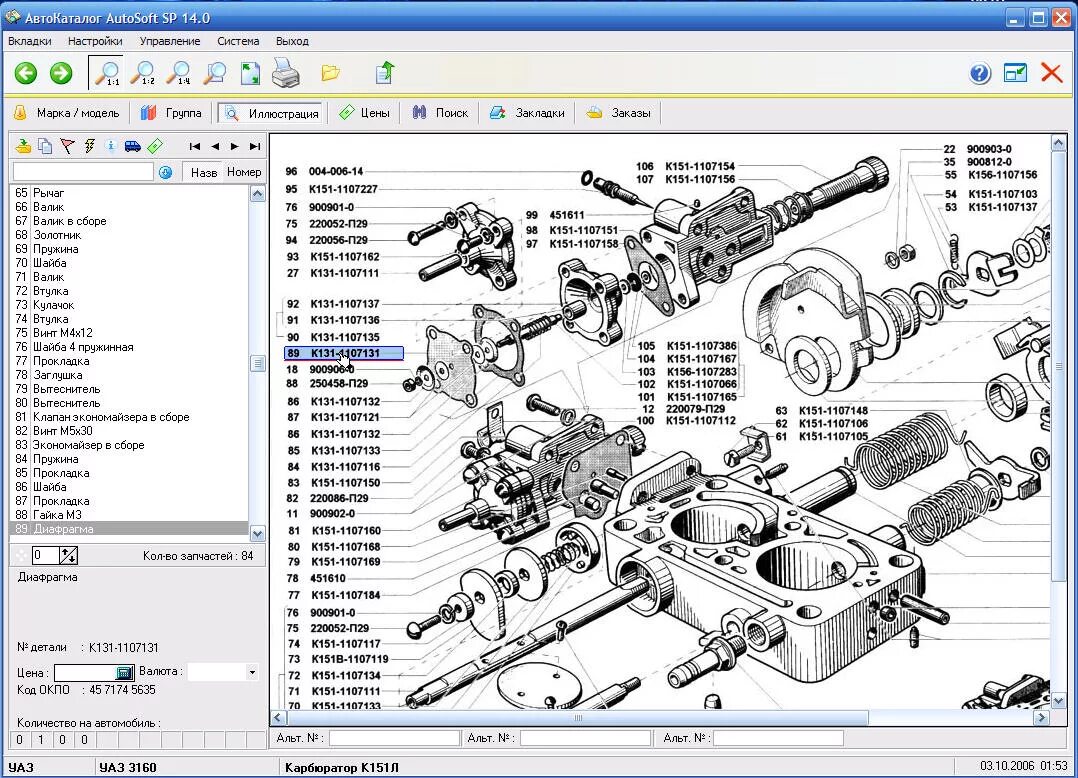Viewport: 1078px width, 778px height.
Task: Click the window layout toggle icon
Action: click(x=1015, y=72)
